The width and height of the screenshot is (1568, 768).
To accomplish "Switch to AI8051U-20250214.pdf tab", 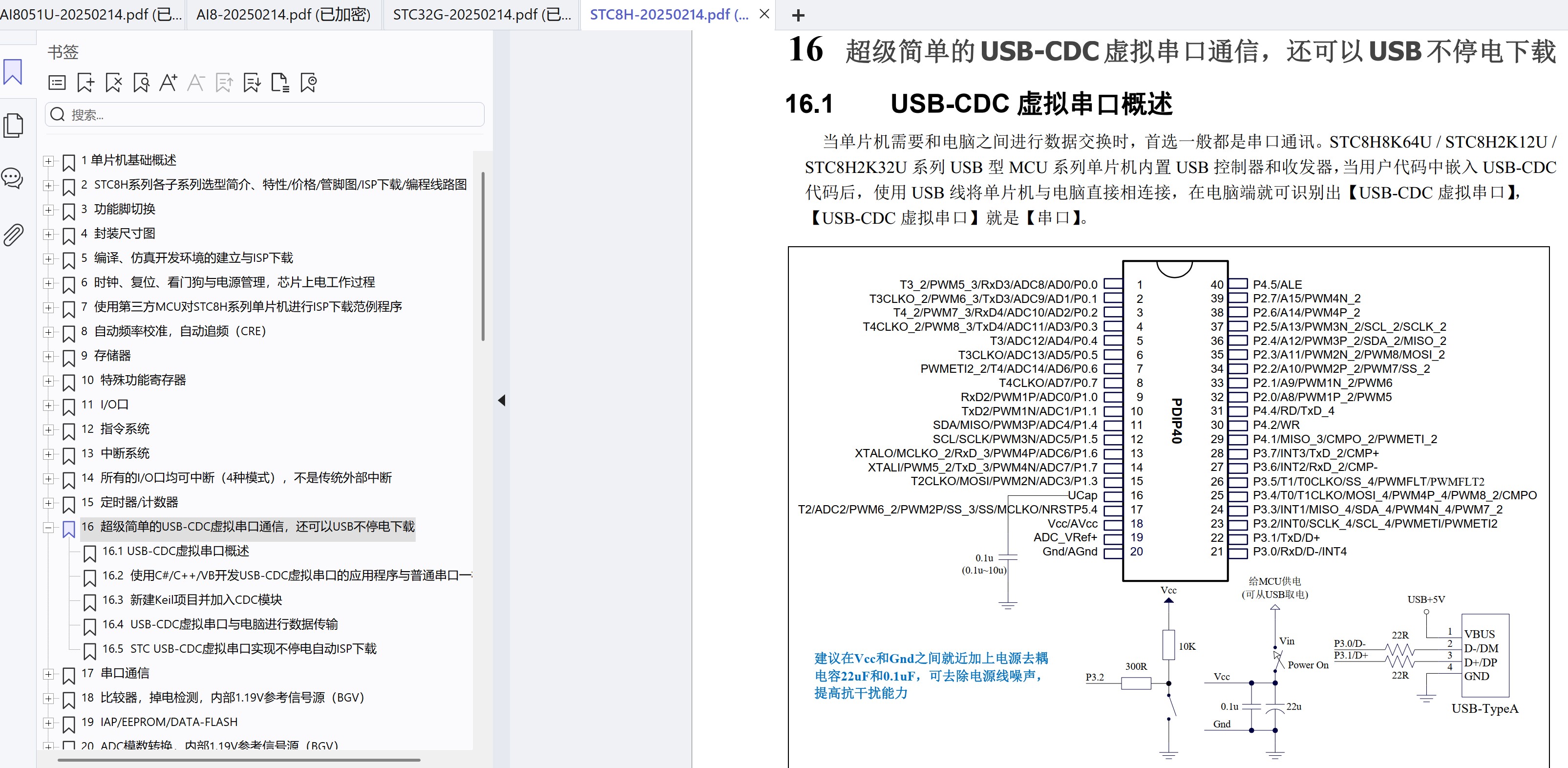I will (x=91, y=15).
